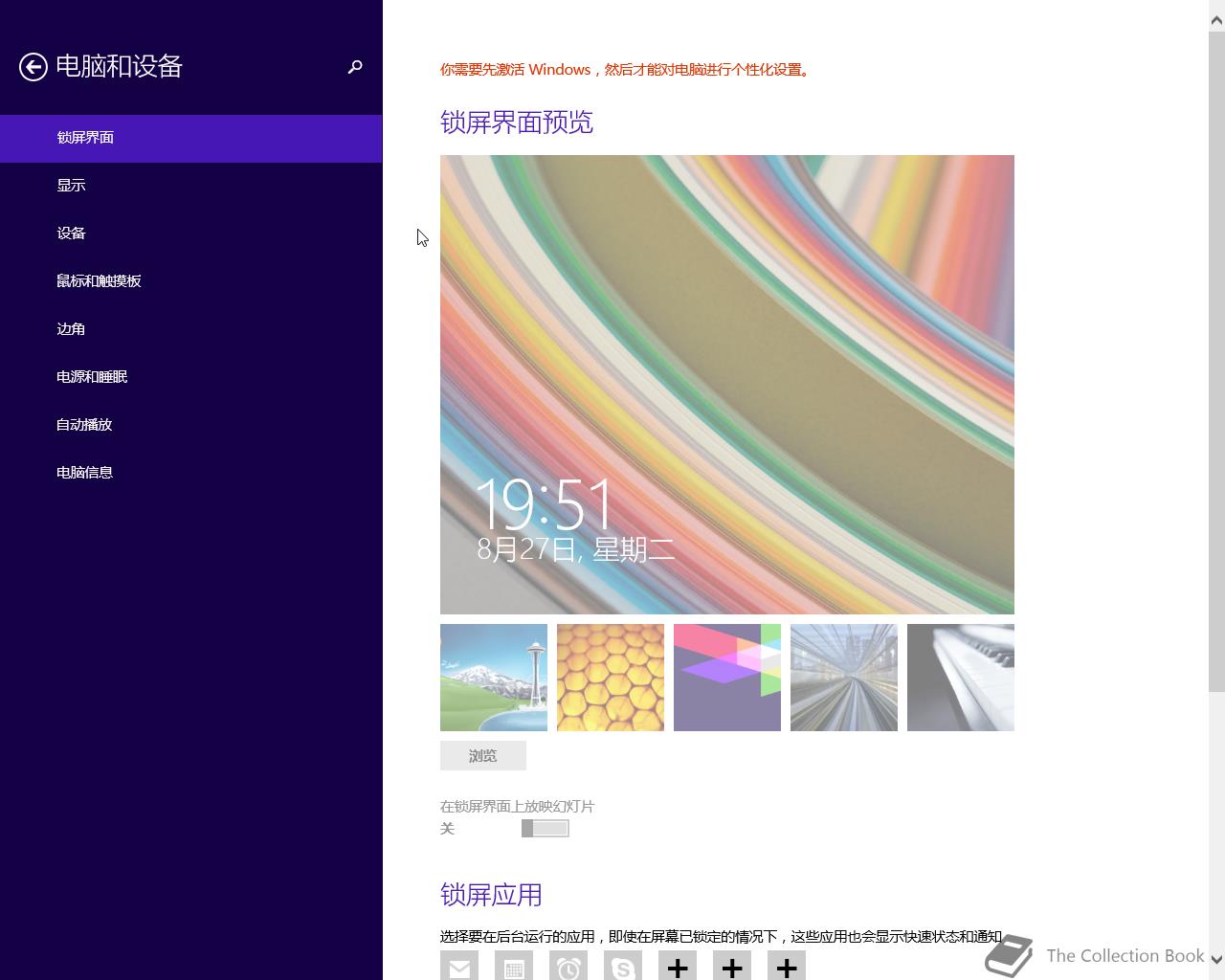Choose the railway tunnel blur thumbnail
The height and width of the screenshot is (980, 1225).
[844, 678]
